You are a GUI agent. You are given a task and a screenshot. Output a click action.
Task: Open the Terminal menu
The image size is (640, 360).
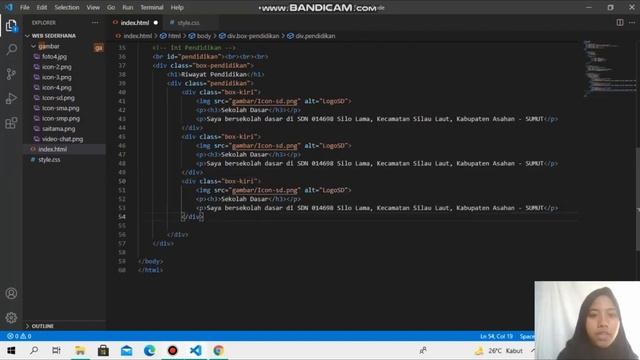(x=152, y=7)
